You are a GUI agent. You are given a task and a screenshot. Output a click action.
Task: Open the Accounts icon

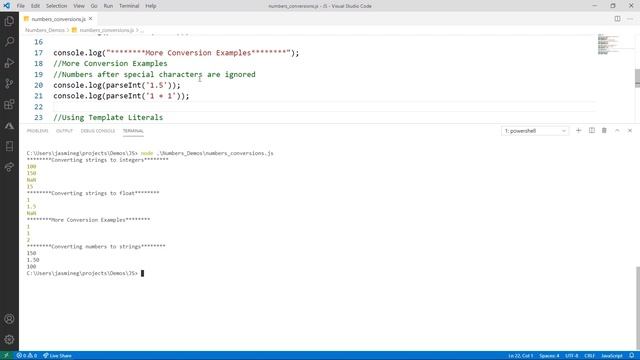(x=9, y=319)
